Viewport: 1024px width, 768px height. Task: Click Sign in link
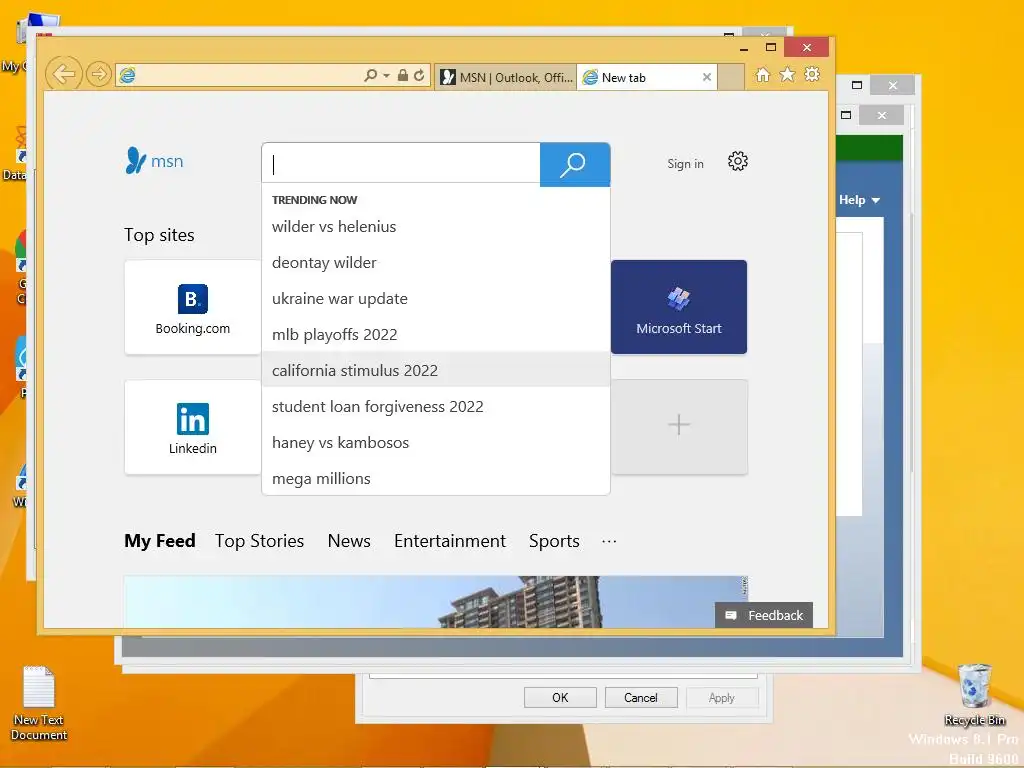click(x=685, y=164)
